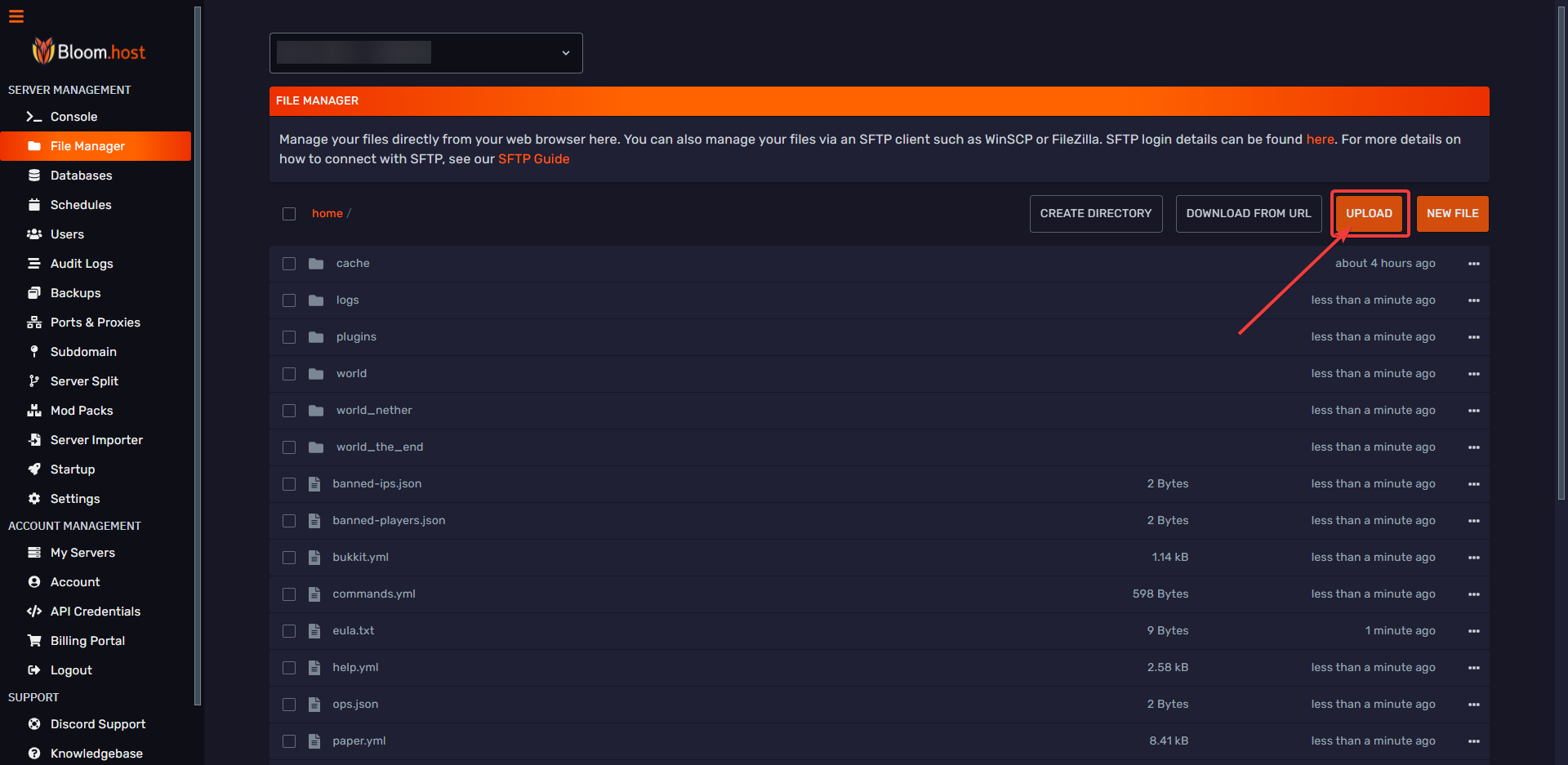The image size is (1568, 765).
Task: Click the Settings gear icon
Action: tap(33, 499)
